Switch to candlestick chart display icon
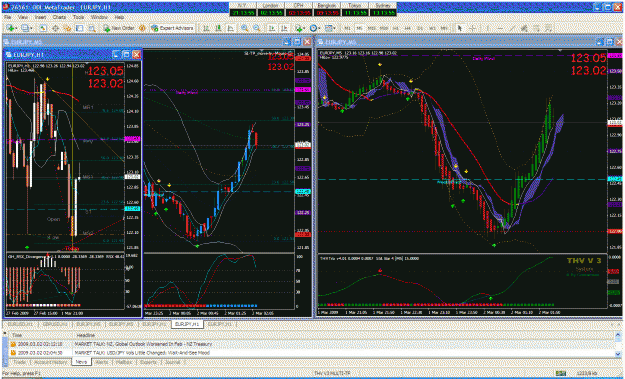This screenshot has width=625, height=379. point(218,28)
